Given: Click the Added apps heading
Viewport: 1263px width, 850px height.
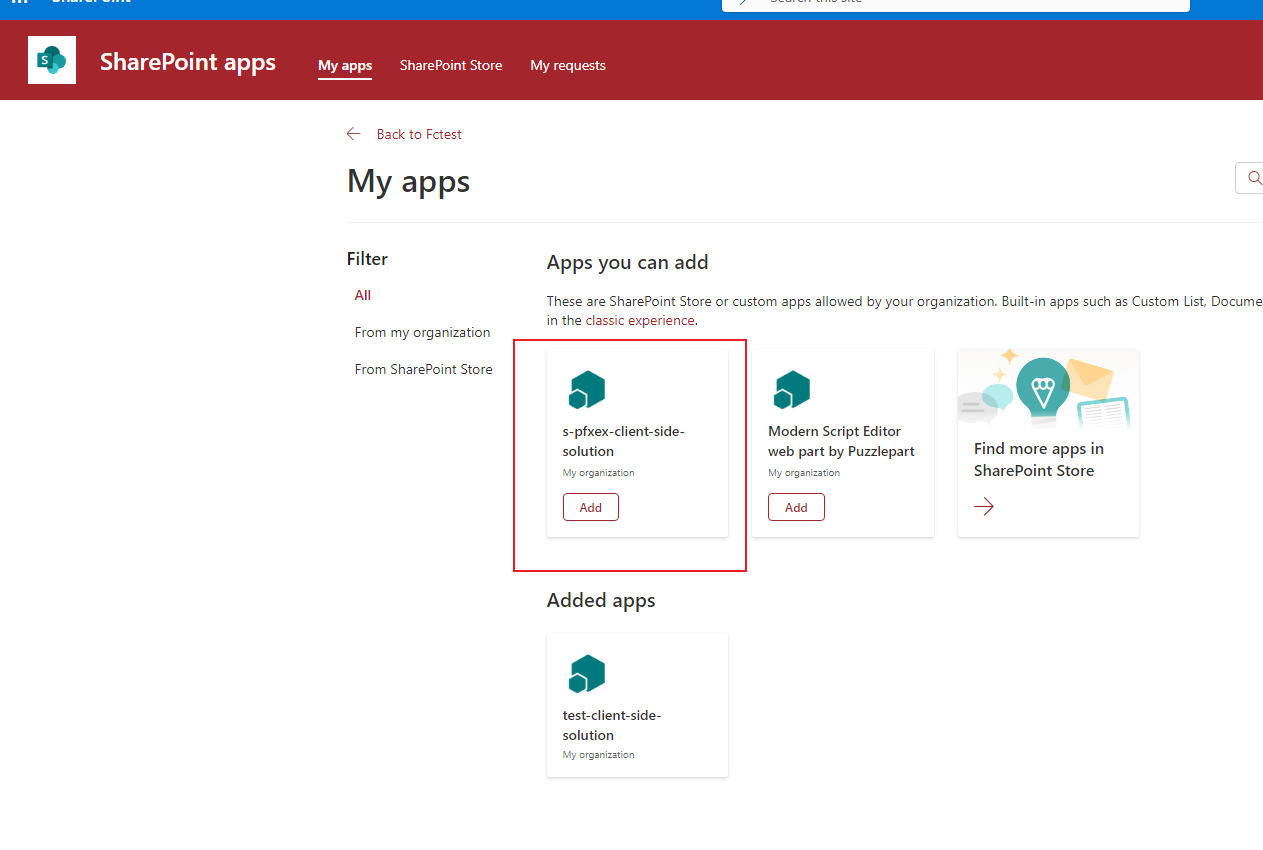Looking at the screenshot, I should (x=601, y=600).
